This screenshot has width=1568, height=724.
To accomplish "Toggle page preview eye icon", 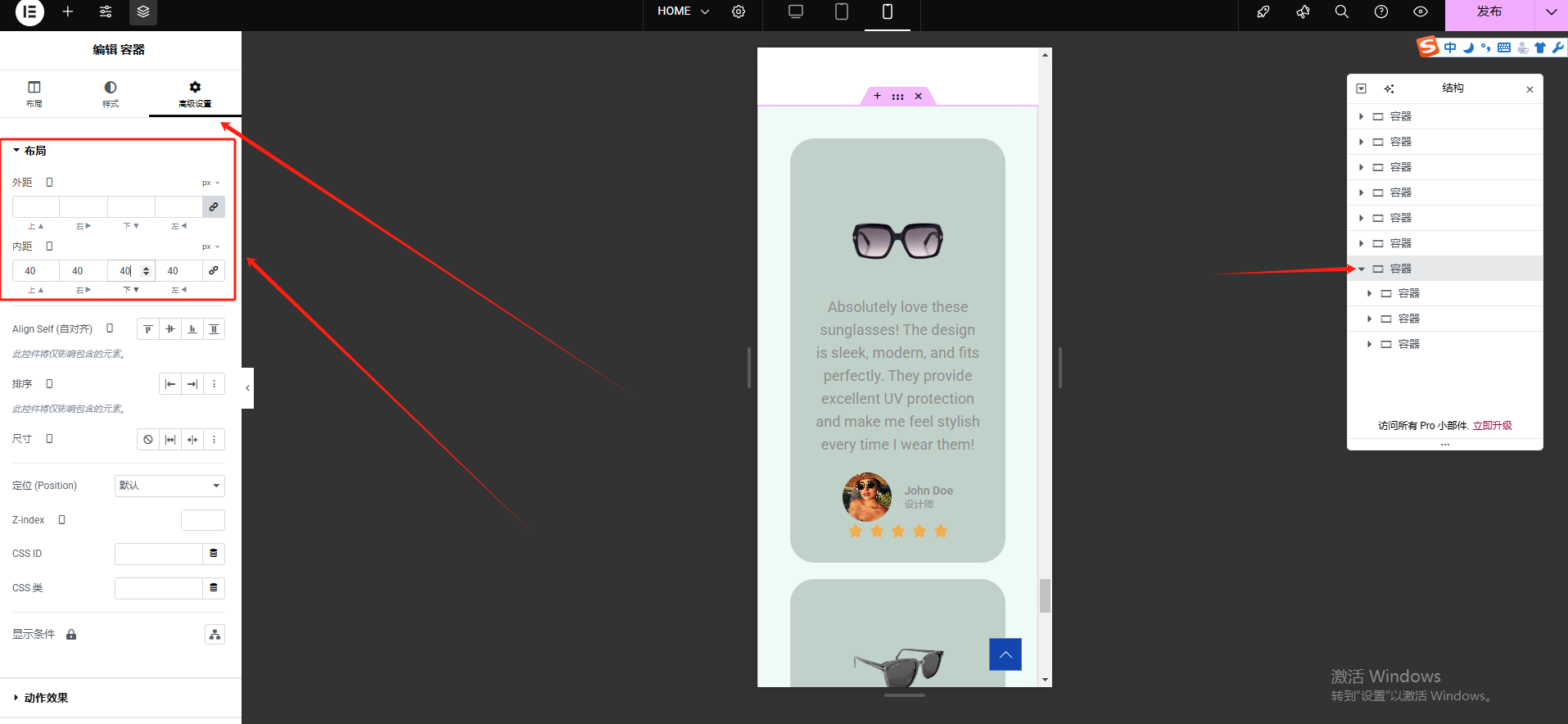I will point(1421,11).
